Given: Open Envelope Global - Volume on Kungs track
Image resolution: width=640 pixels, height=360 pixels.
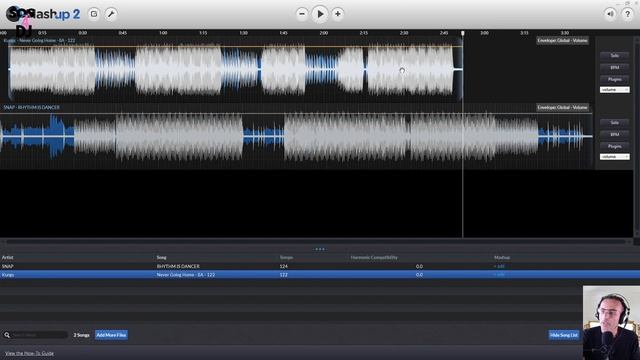Looking at the screenshot, I should pos(562,40).
